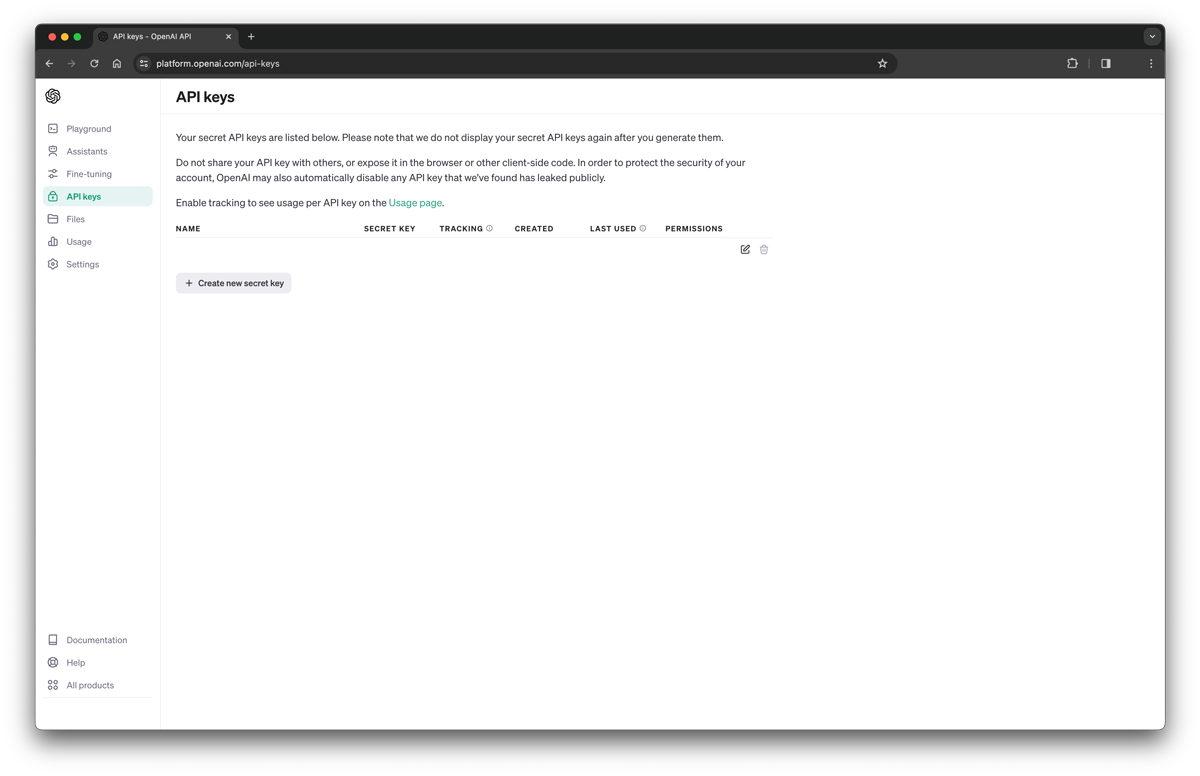
Task: Open Fine-tuning in the sidebar
Action: [x=97, y=174]
